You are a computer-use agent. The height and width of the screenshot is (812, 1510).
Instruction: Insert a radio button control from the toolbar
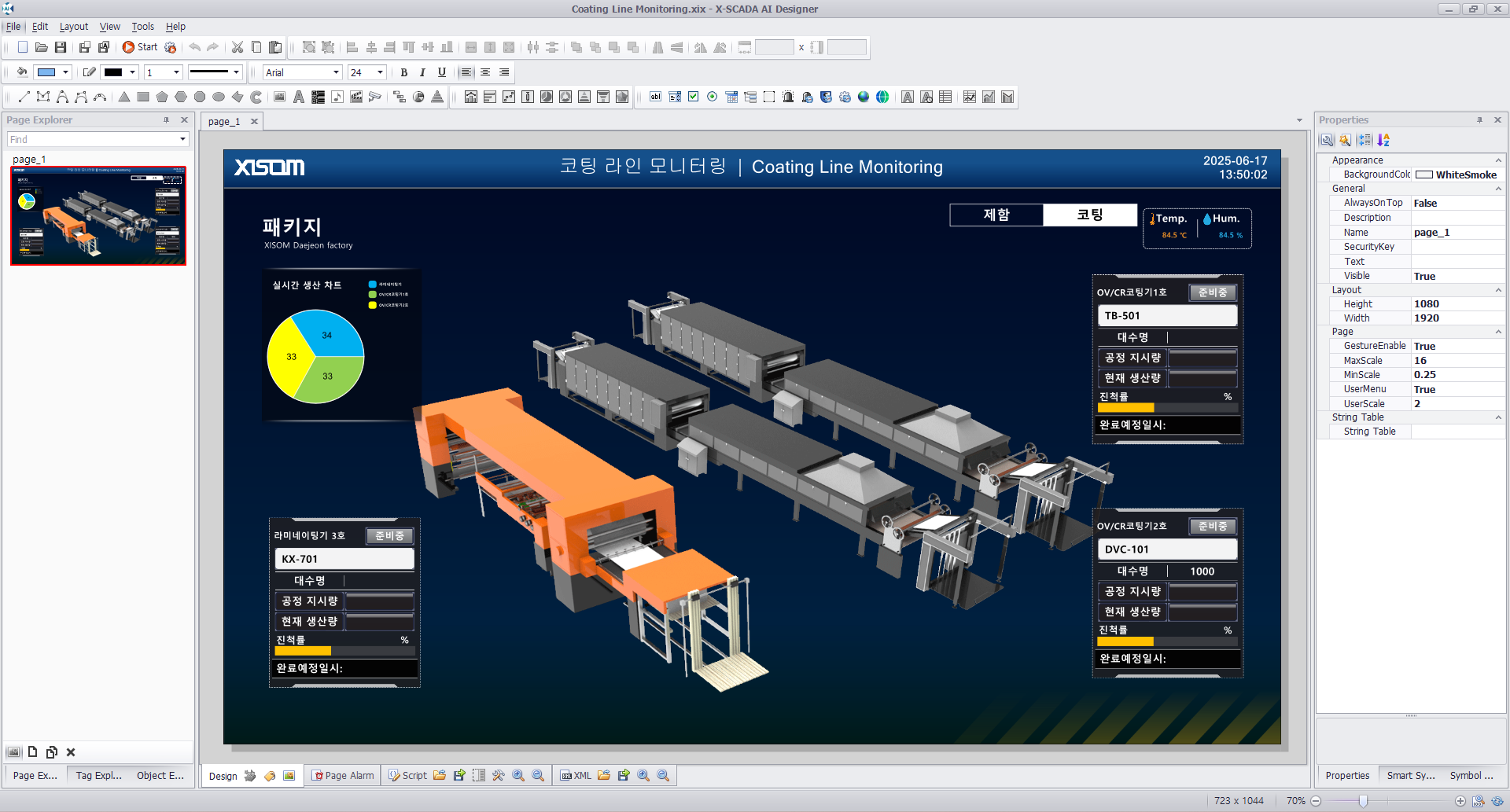point(712,97)
